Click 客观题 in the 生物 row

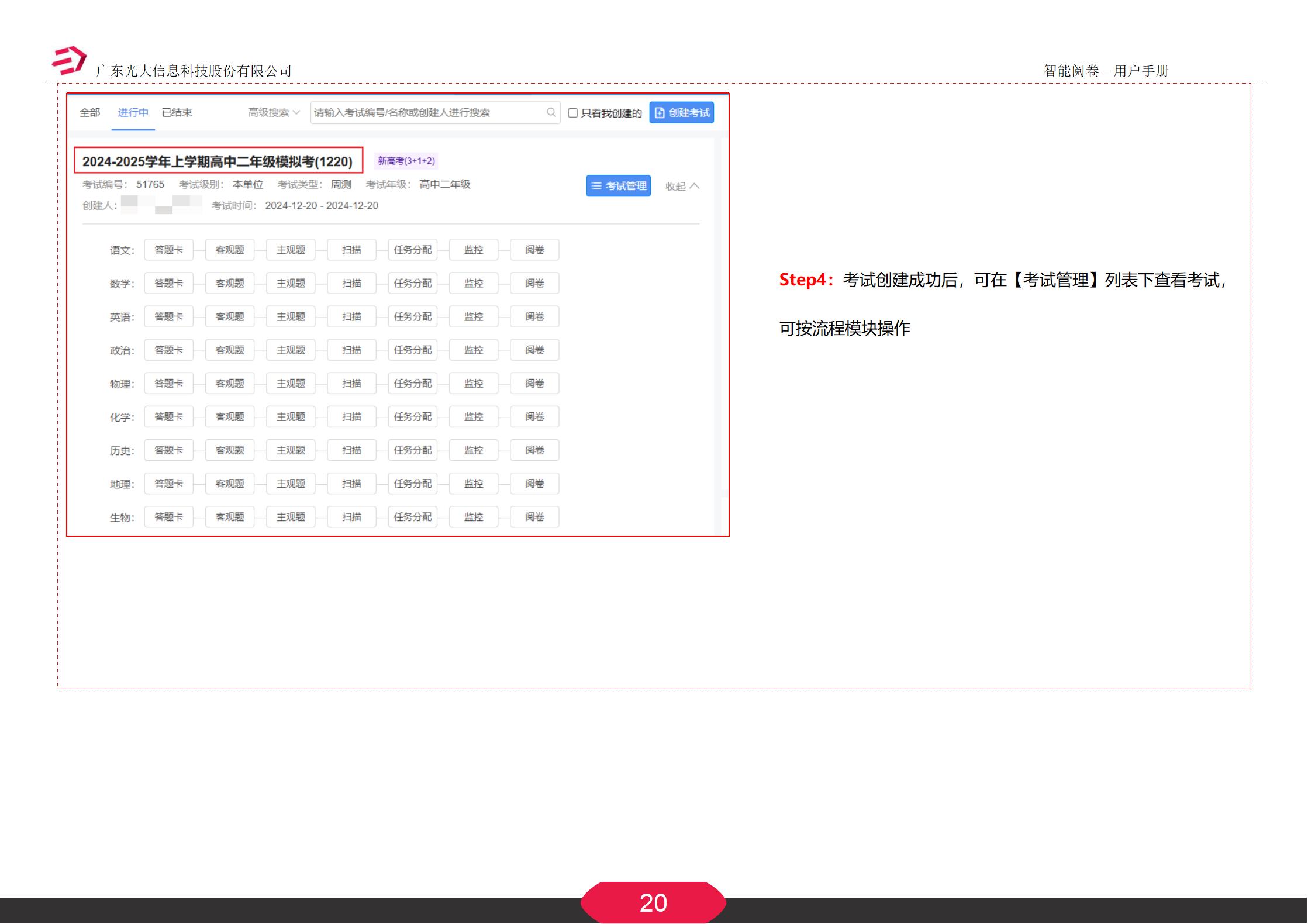pyautogui.click(x=230, y=516)
